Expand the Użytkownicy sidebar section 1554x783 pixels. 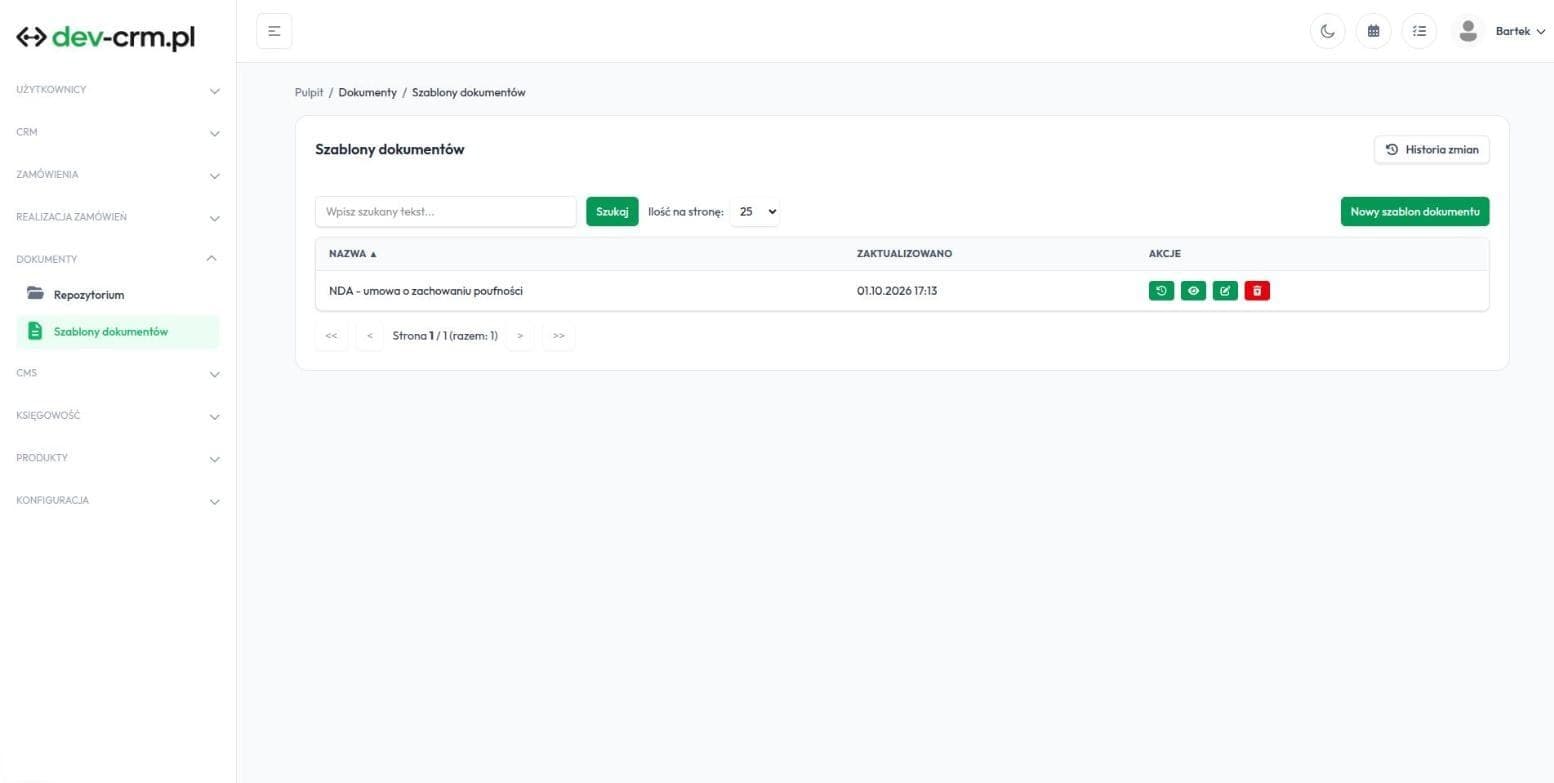pyautogui.click(x=118, y=90)
